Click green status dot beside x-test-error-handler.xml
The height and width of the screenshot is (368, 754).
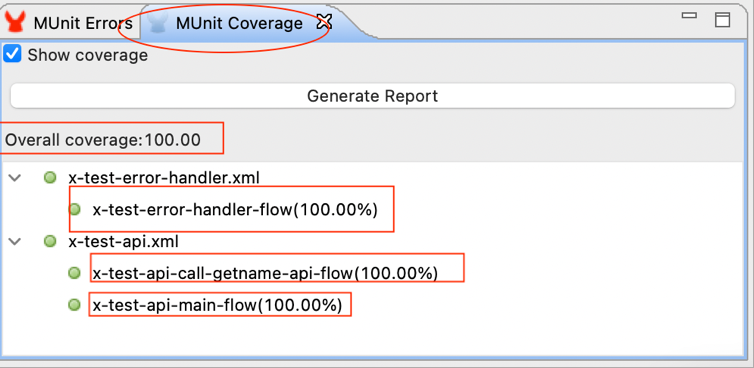[50, 178]
